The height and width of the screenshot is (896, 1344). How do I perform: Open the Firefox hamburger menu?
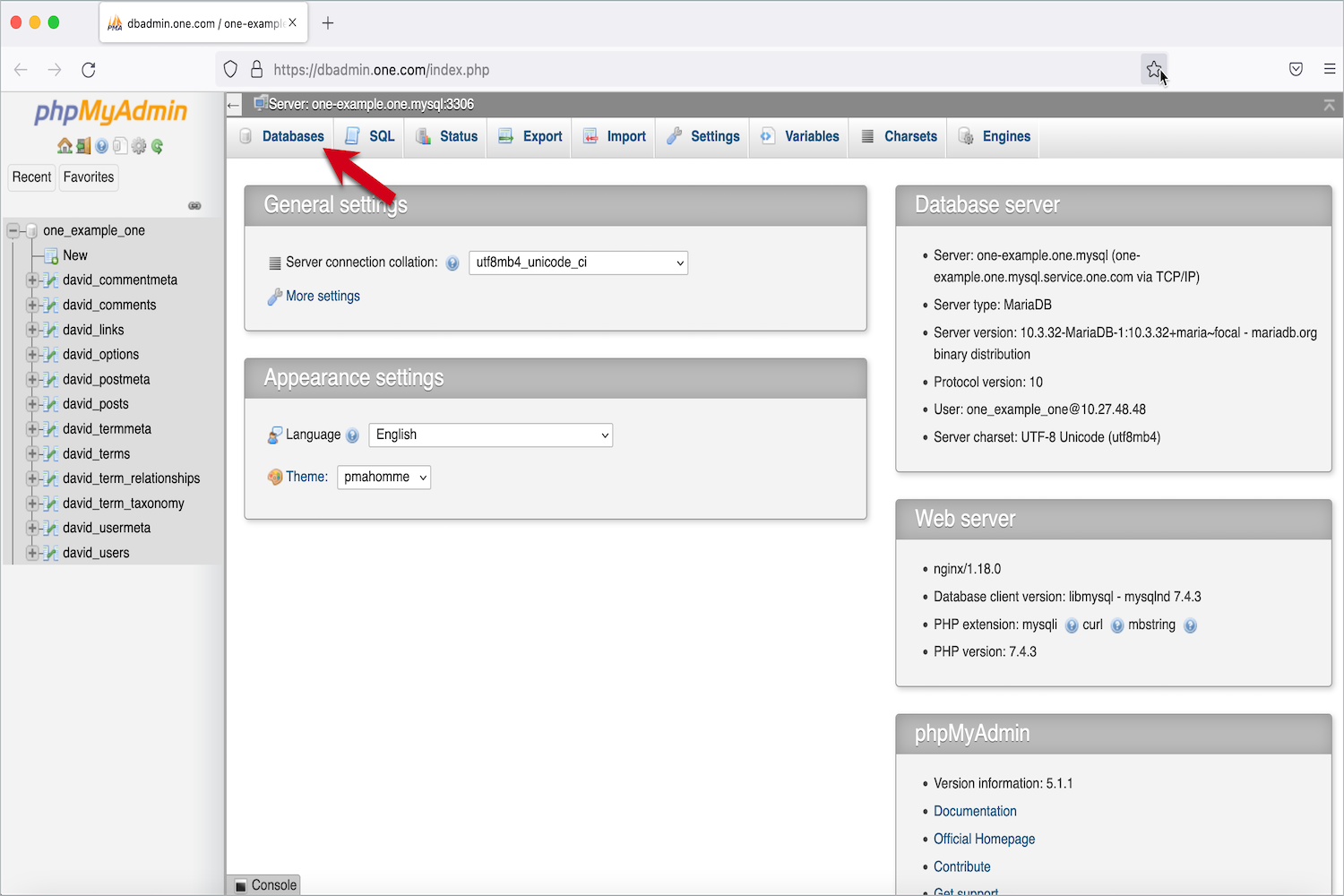pos(1330,69)
